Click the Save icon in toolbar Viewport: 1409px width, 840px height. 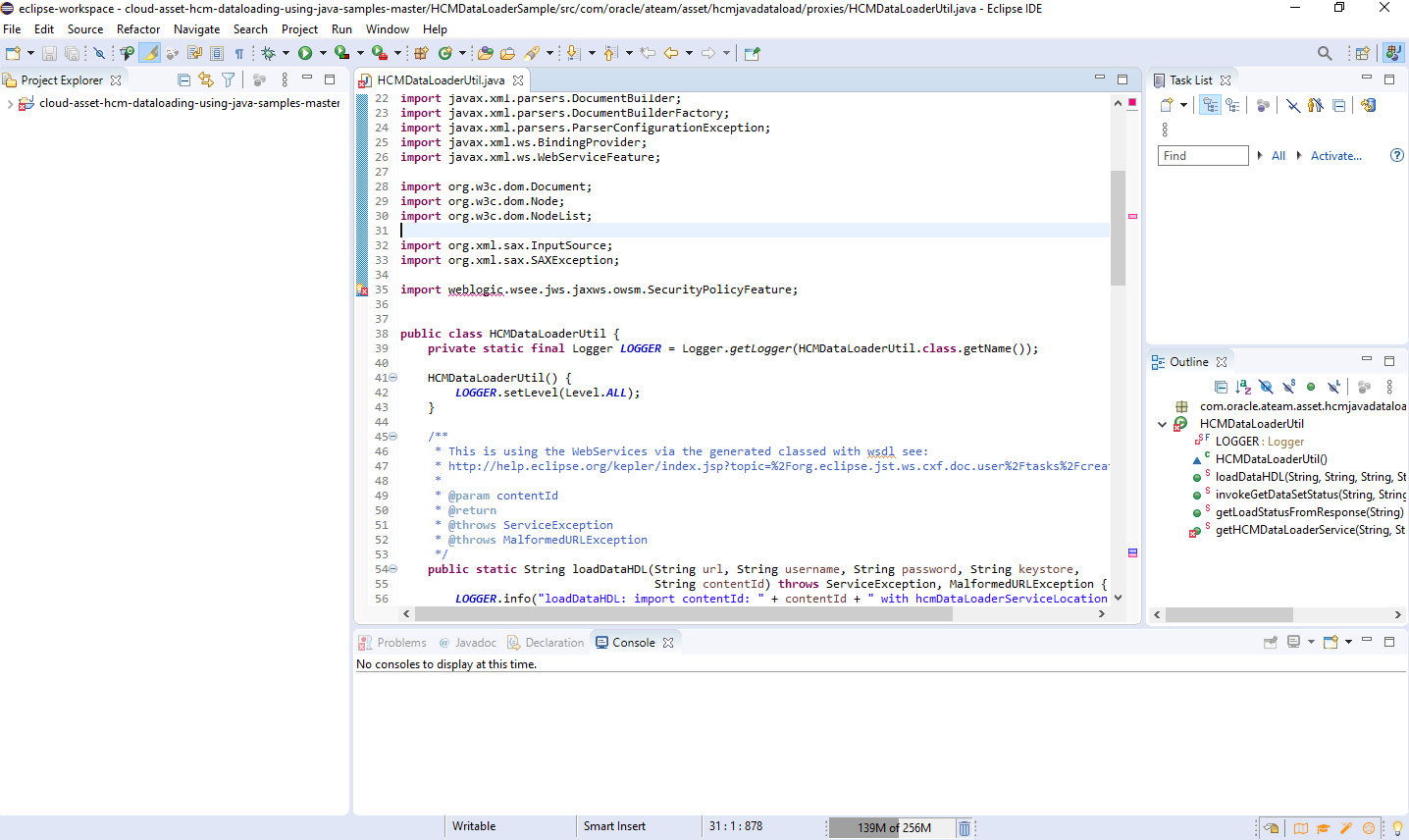click(x=49, y=53)
